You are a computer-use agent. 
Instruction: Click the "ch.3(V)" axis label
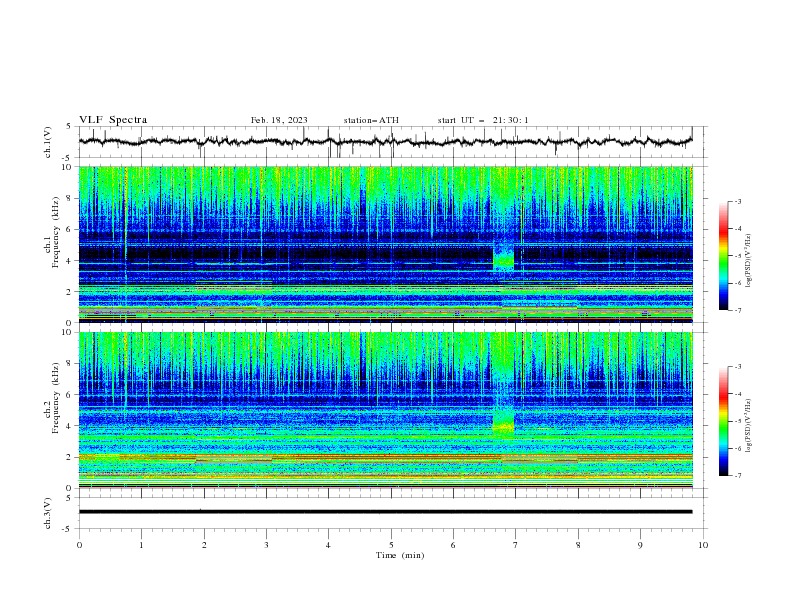tap(47, 513)
